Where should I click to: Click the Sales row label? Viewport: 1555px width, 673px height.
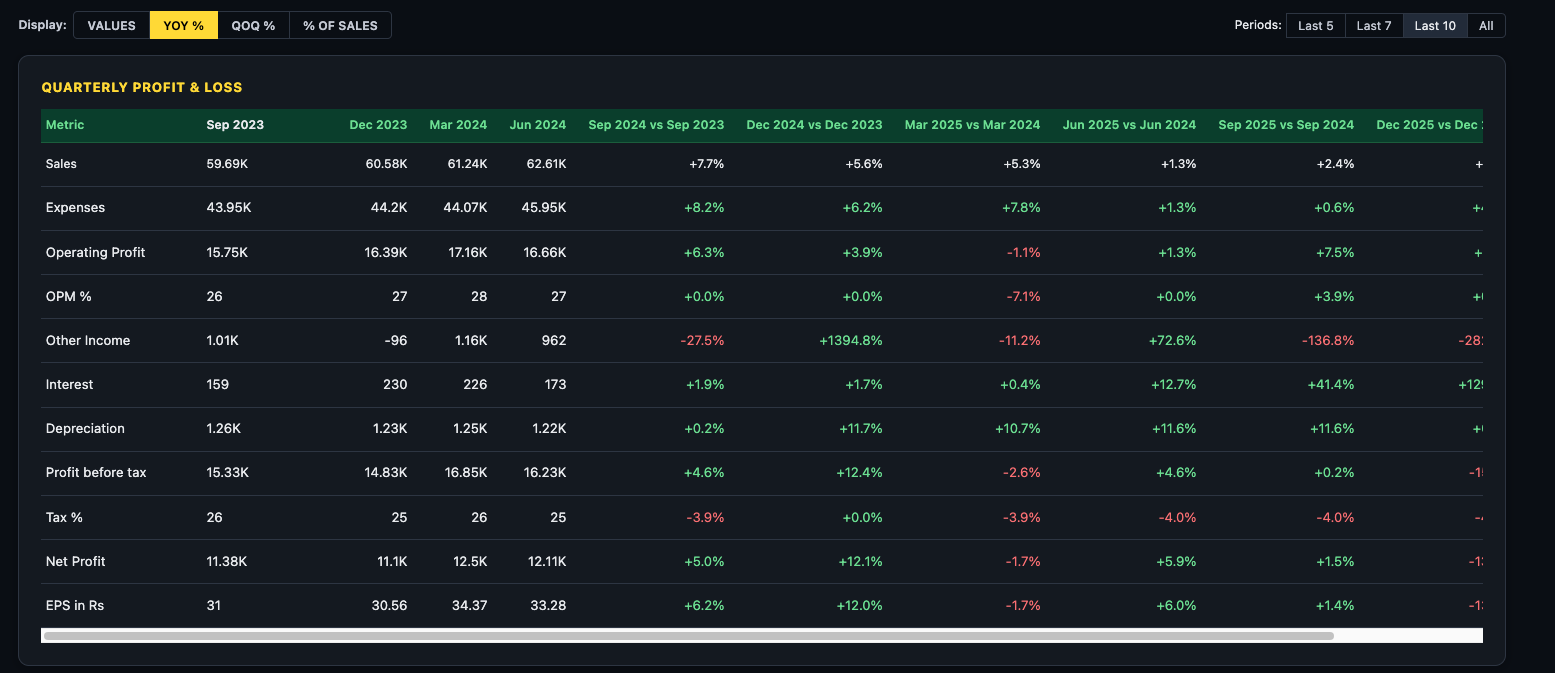coord(61,164)
